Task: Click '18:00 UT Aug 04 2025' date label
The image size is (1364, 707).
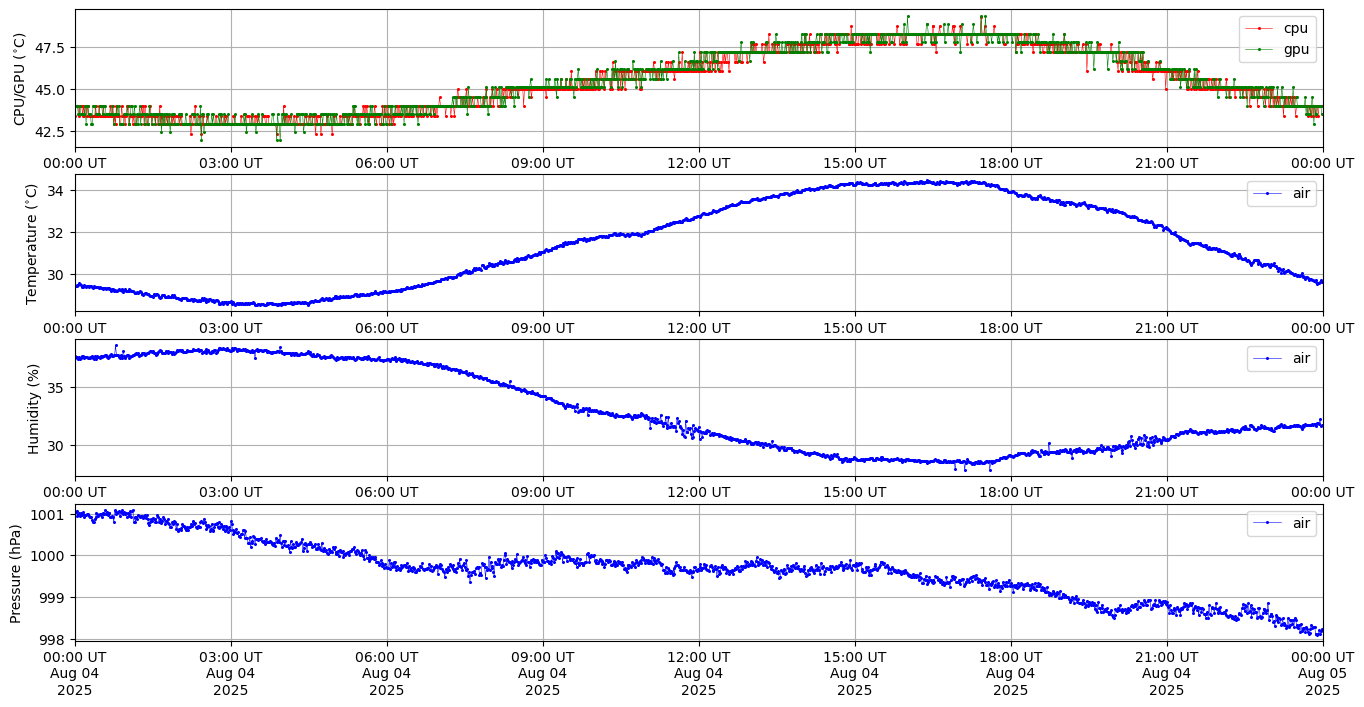Action: pyautogui.click(x=1011, y=673)
